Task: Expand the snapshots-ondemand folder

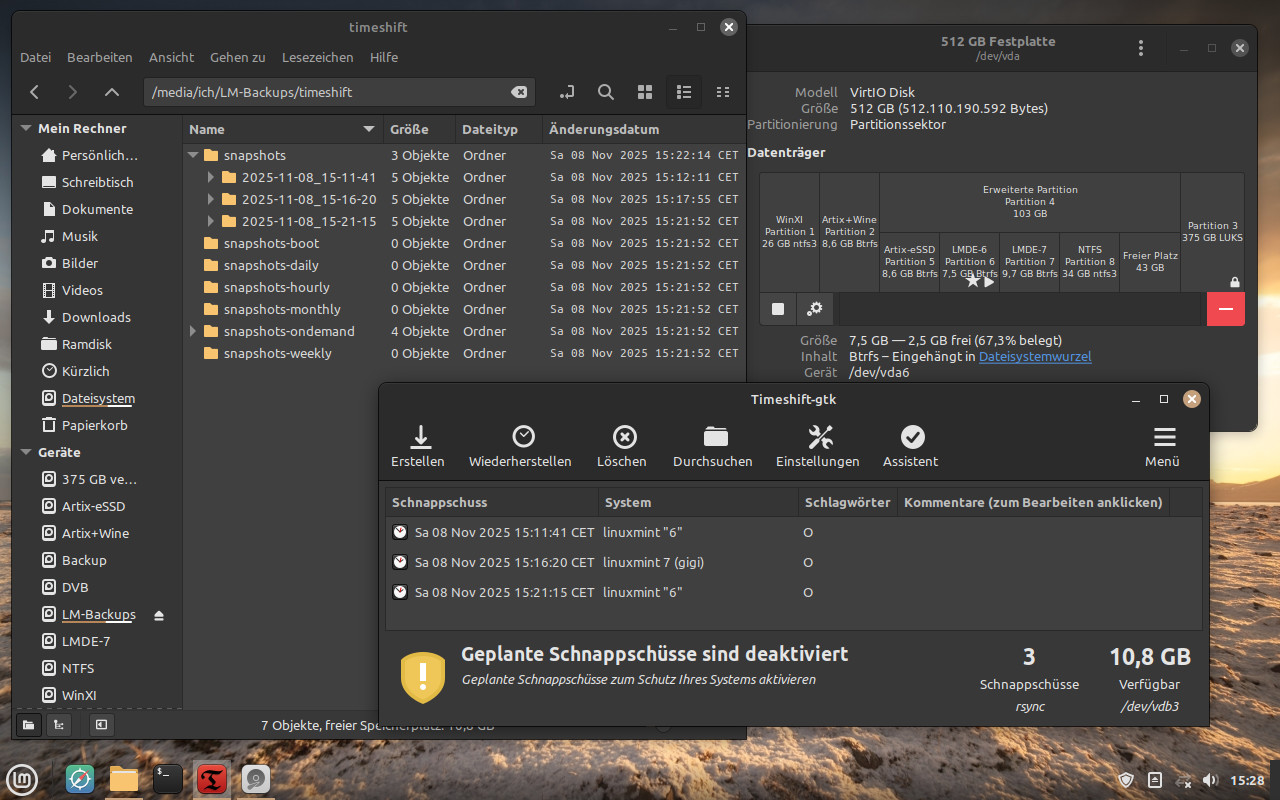Action: click(192, 331)
